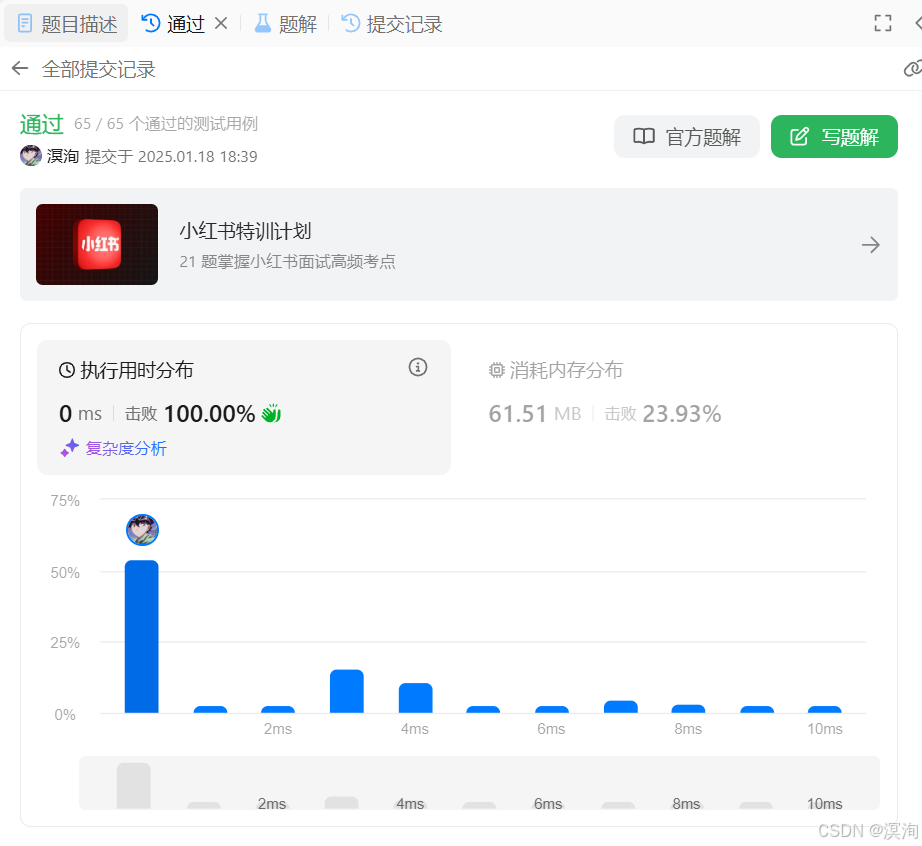This screenshot has width=922, height=846.
Task: Click the 7ms bar in the runtime chart
Action: 621,707
